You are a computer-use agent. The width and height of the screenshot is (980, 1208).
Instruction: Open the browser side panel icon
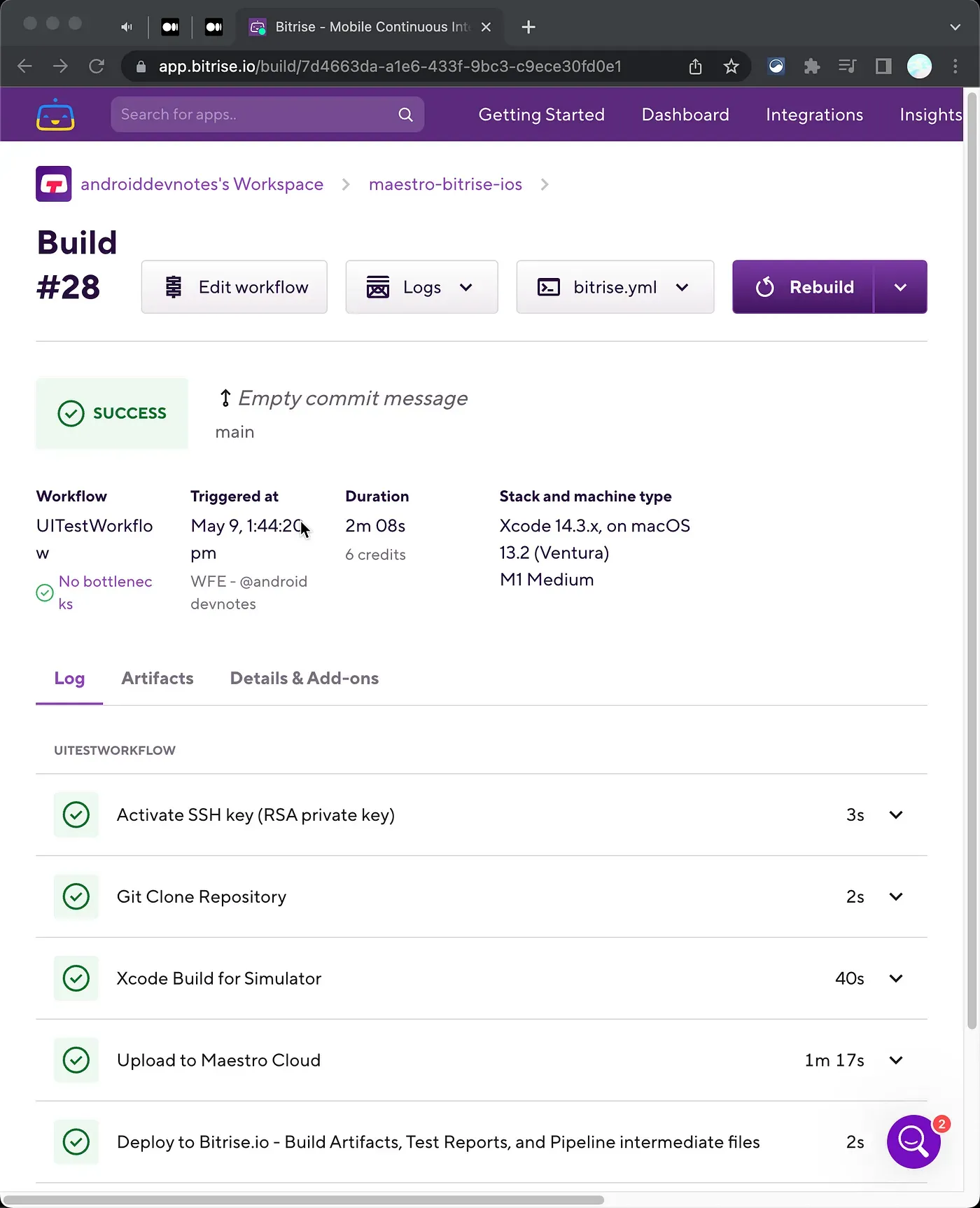coord(883,67)
